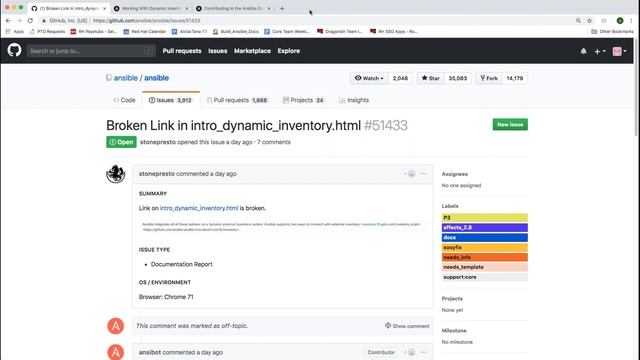The height and width of the screenshot is (360, 640).
Task: Switch to Working With Dynamic Inventory tab
Action: pyautogui.click(x=151, y=8)
